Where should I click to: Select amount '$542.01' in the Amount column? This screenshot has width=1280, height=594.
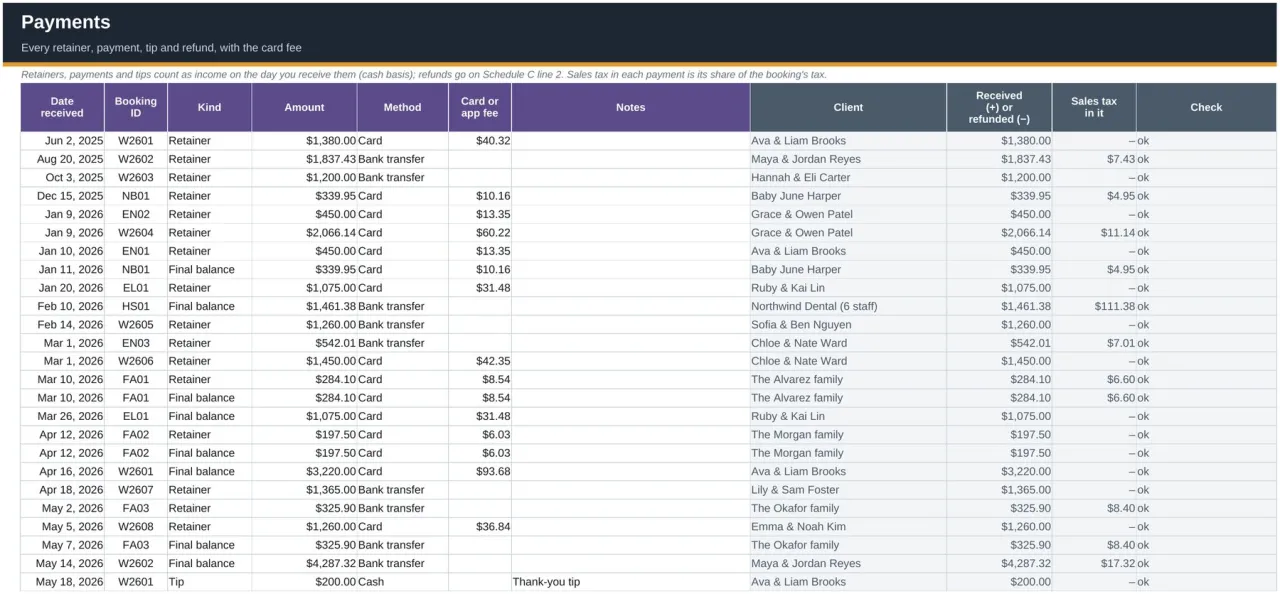tap(304, 343)
